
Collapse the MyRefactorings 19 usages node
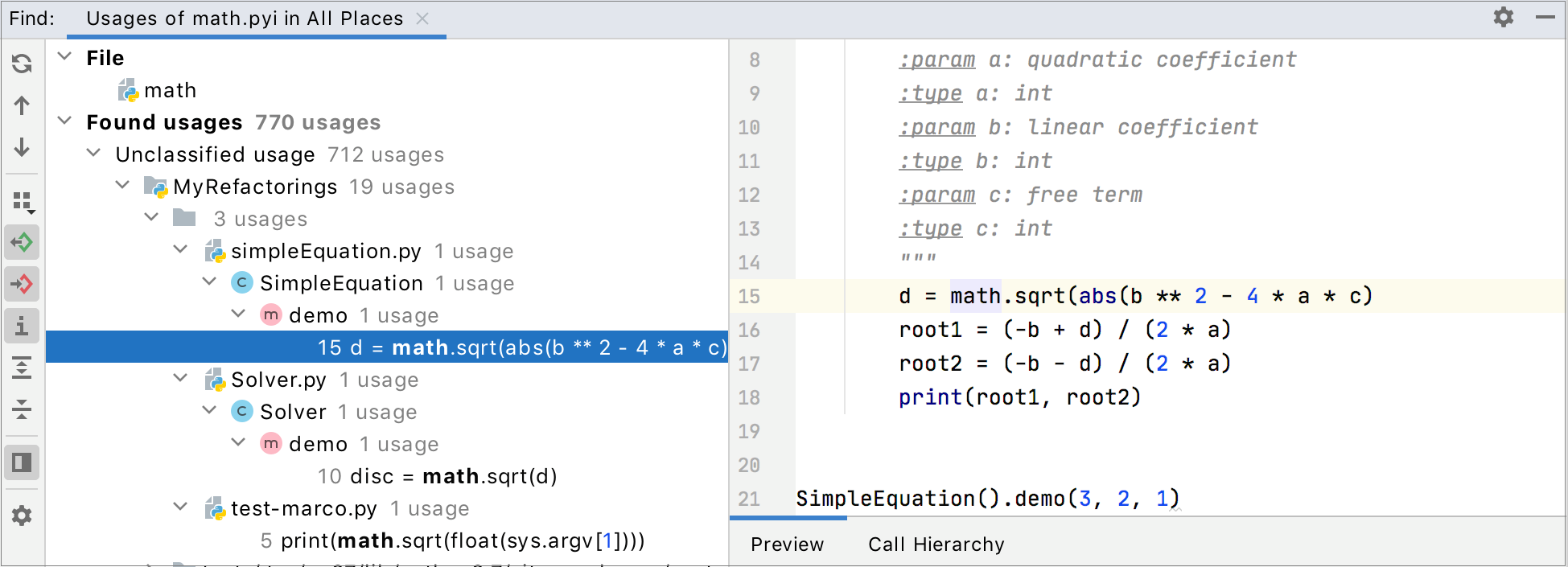(122, 186)
